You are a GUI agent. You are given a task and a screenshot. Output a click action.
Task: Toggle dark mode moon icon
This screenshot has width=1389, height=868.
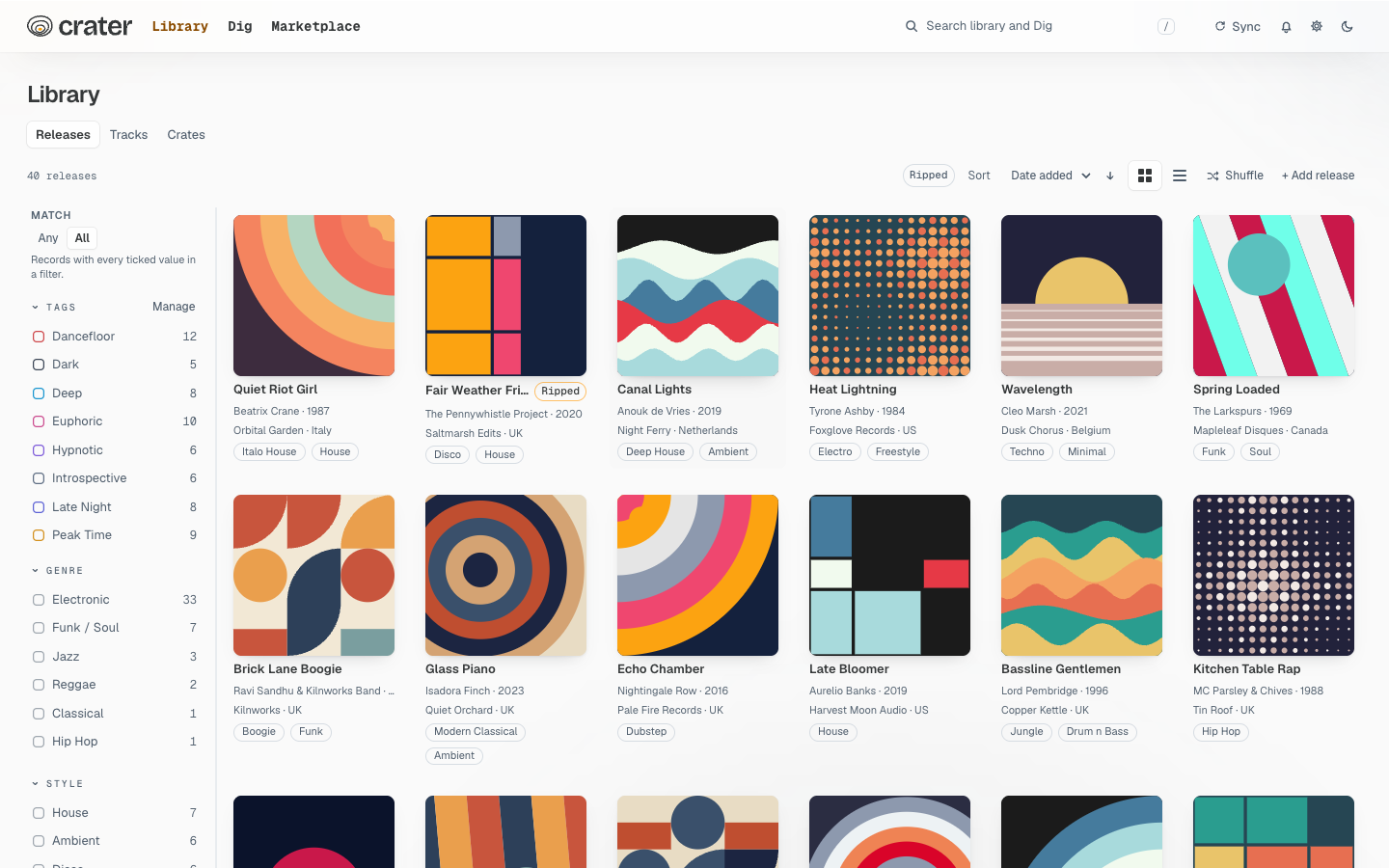click(x=1348, y=26)
